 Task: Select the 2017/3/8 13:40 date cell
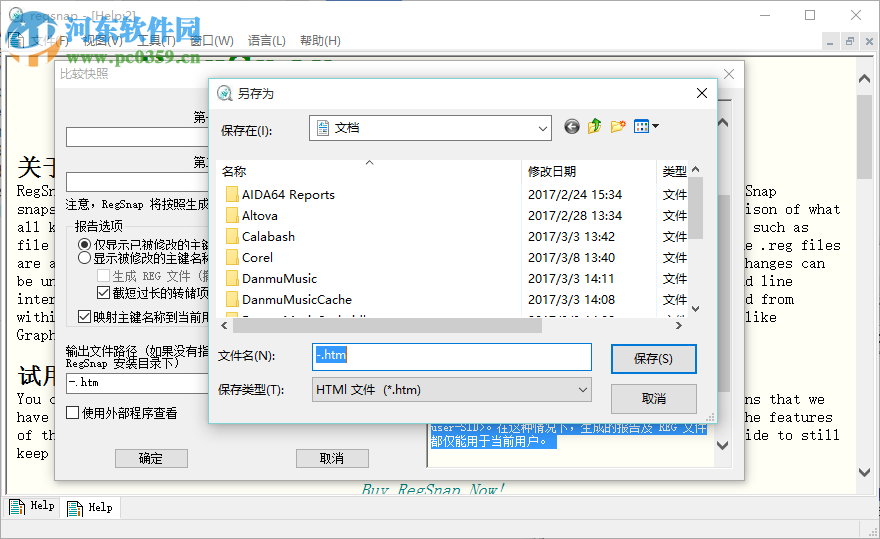pos(571,258)
